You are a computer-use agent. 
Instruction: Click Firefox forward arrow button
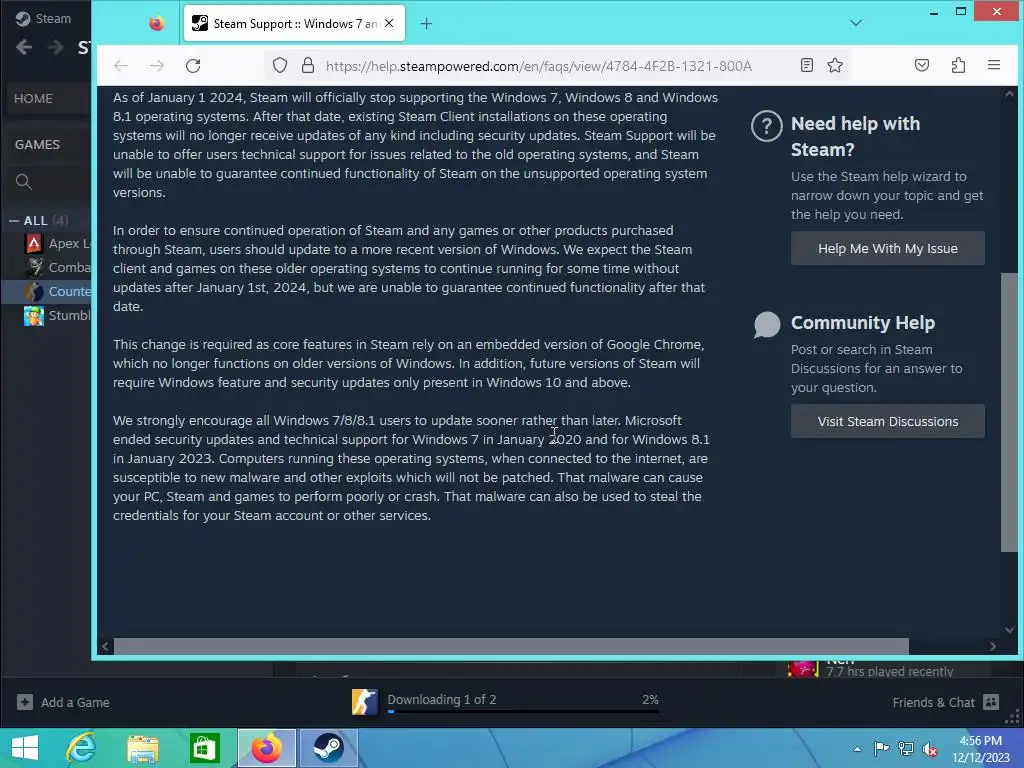tap(157, 65)
